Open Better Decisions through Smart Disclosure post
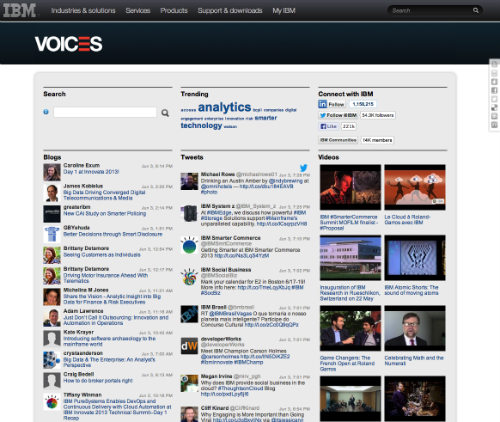Screen dimensions: 500x422 113,234
